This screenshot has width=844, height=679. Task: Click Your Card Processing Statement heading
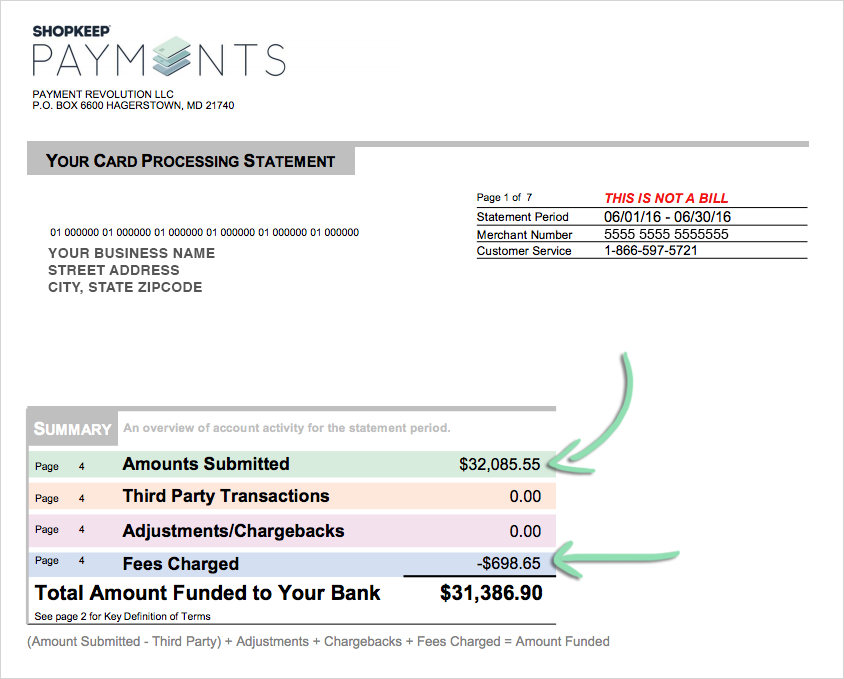click(191, 160)
